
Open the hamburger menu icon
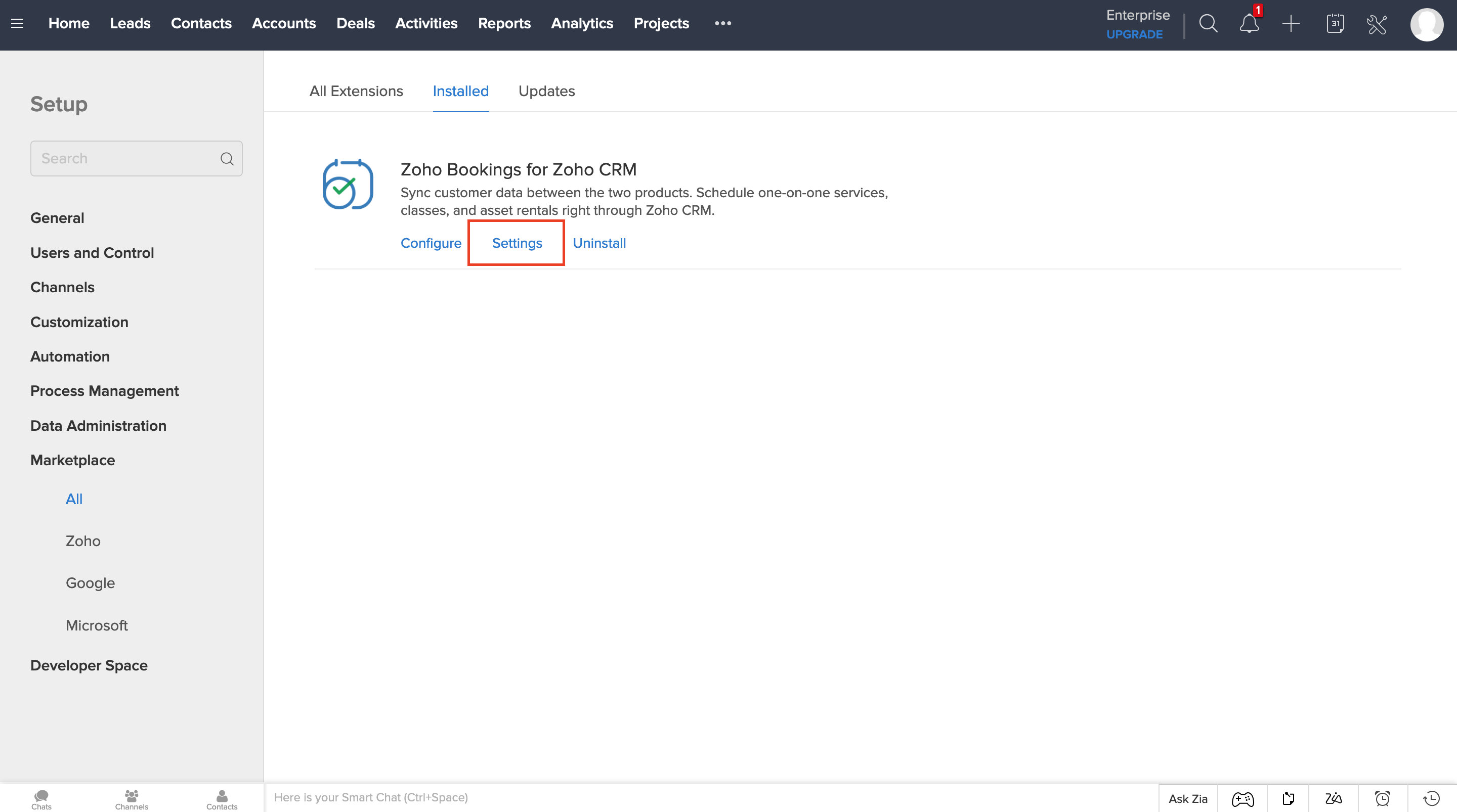coord(17,23)
